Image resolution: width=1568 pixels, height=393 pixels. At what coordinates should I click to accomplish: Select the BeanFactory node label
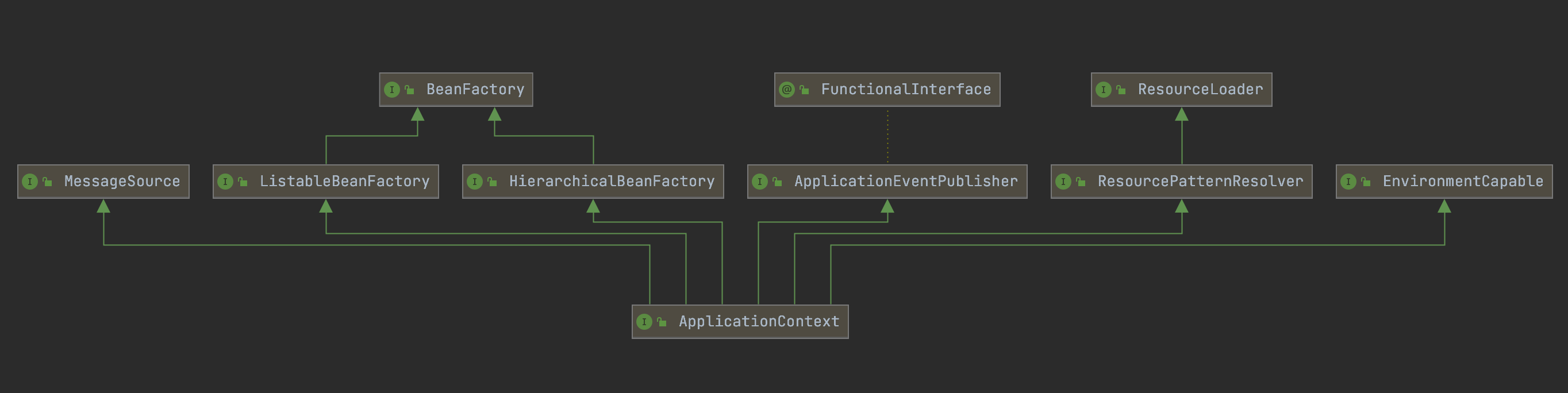pyautogui.click(x=475, y=90)
